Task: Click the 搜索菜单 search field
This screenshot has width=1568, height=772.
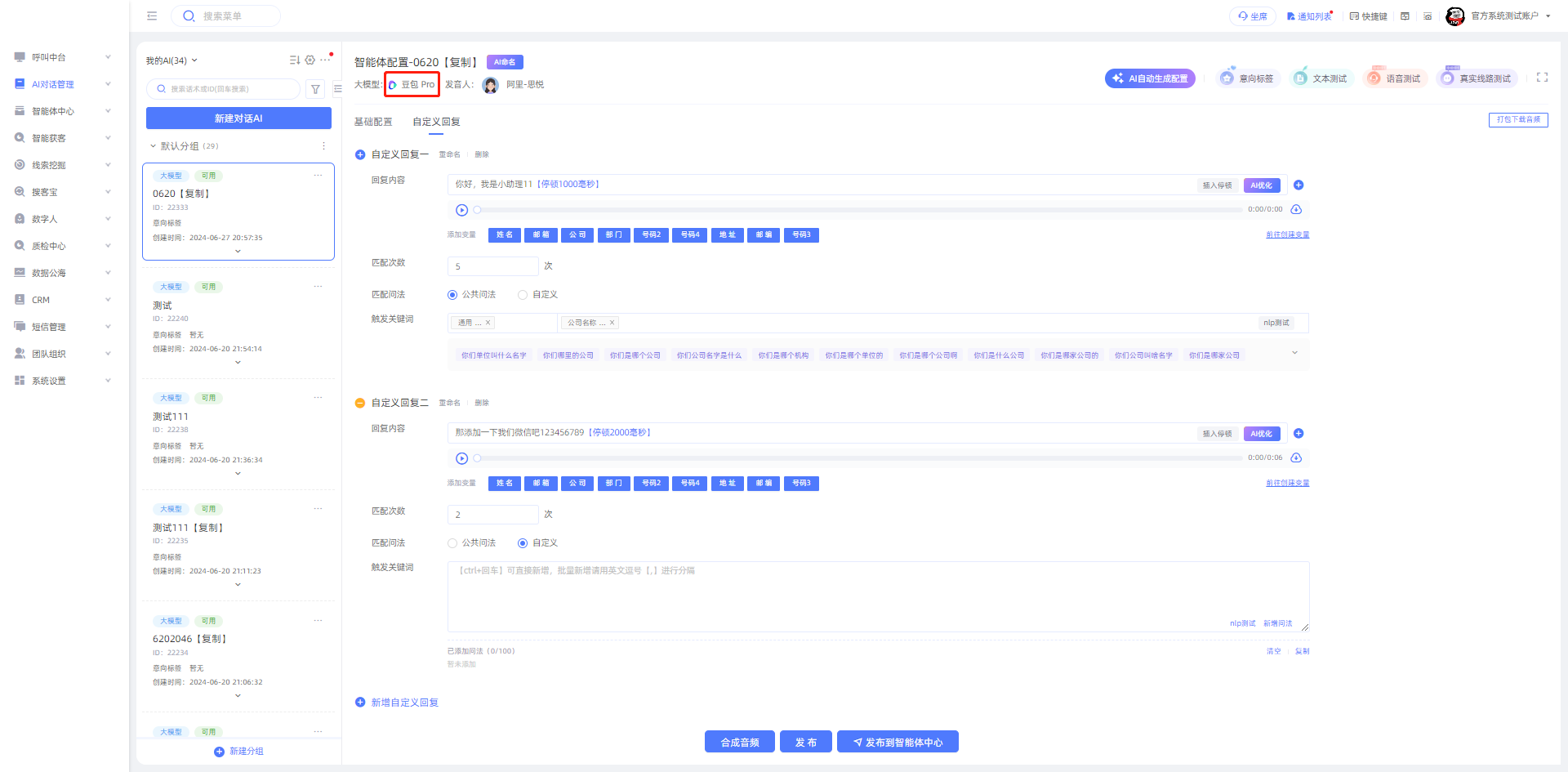Action: tap(225, 16)
